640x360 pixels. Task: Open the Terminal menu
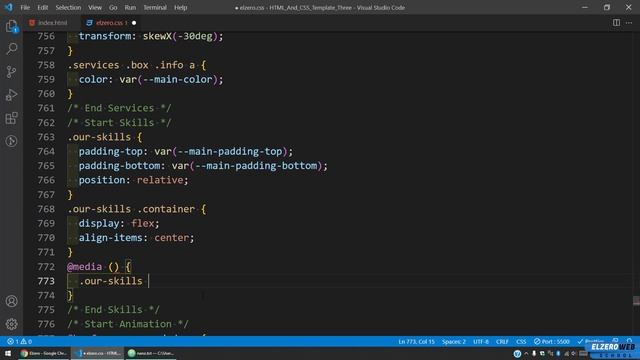click(x=155, y=7)
